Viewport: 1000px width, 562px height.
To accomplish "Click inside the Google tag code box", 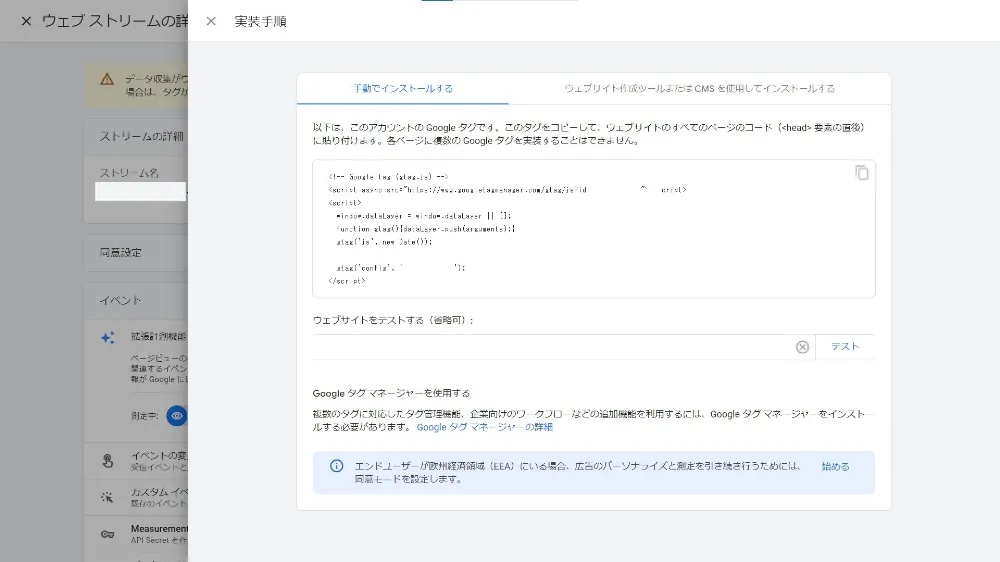I will (x=594, y=228).
